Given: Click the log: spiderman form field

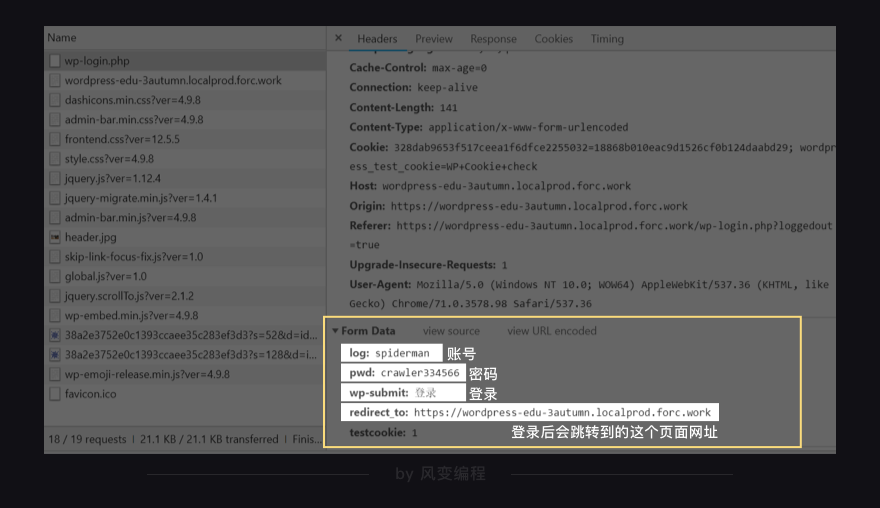Looking at the screenshot, I should (x=391, y=353).
